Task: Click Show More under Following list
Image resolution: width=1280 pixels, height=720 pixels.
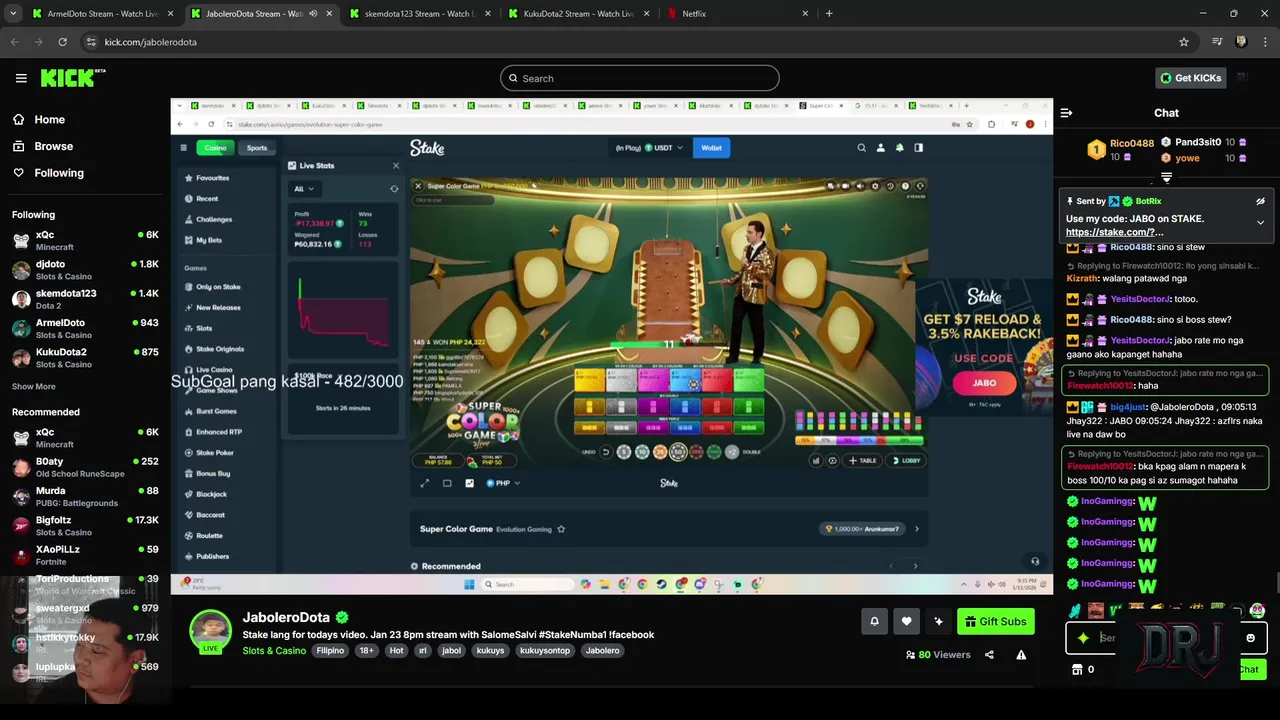Action: click(34, 386)
